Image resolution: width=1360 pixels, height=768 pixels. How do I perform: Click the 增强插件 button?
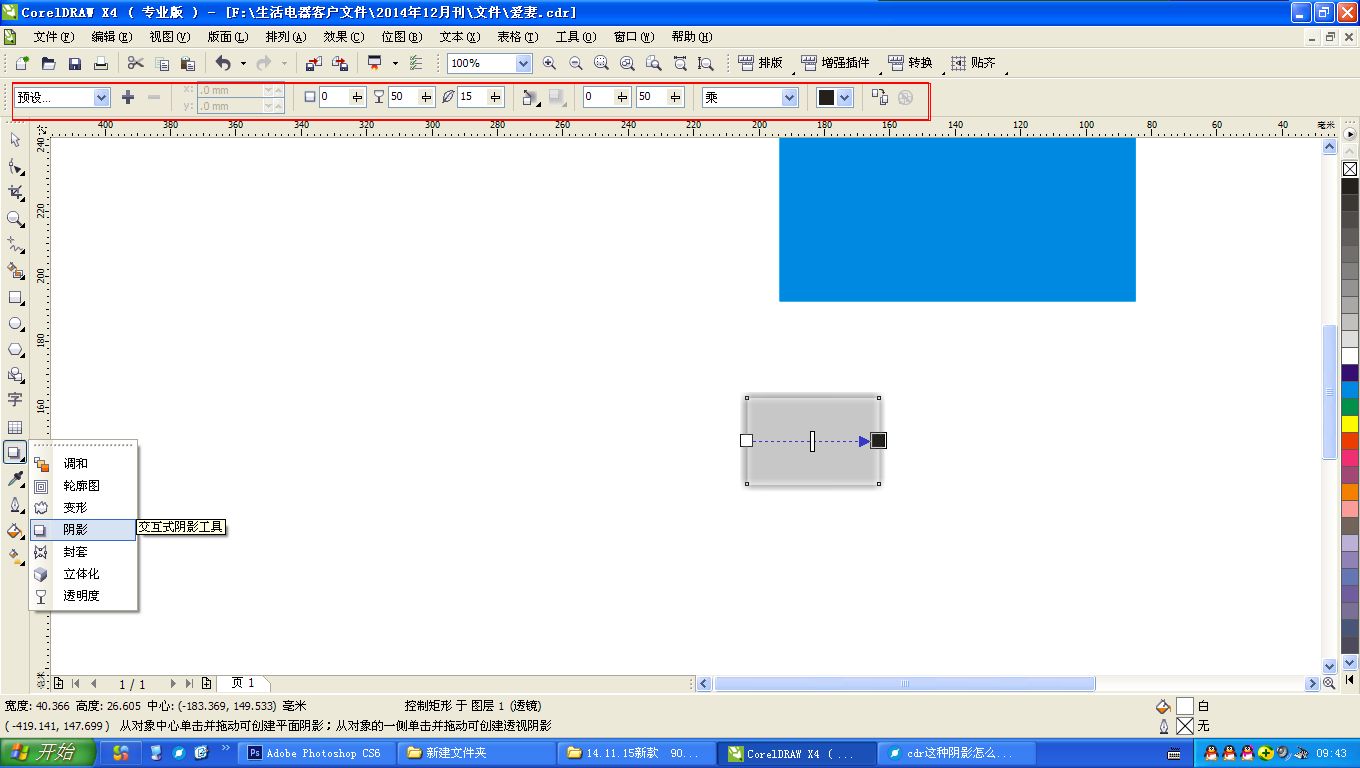coord(836,63)
